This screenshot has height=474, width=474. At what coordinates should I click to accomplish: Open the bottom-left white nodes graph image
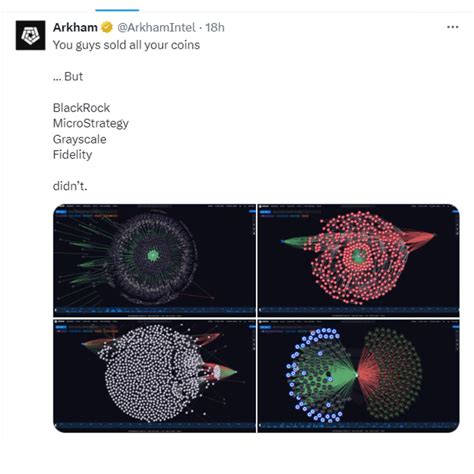[154, 376]
